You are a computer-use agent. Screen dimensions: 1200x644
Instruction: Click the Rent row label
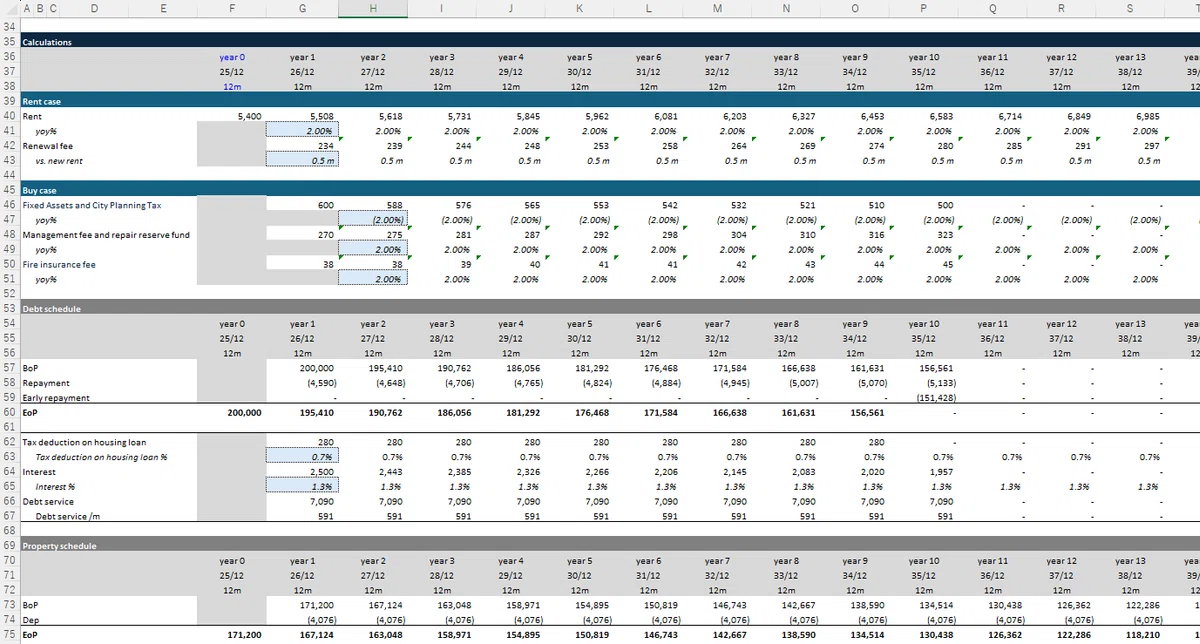[x=30, y=116]
